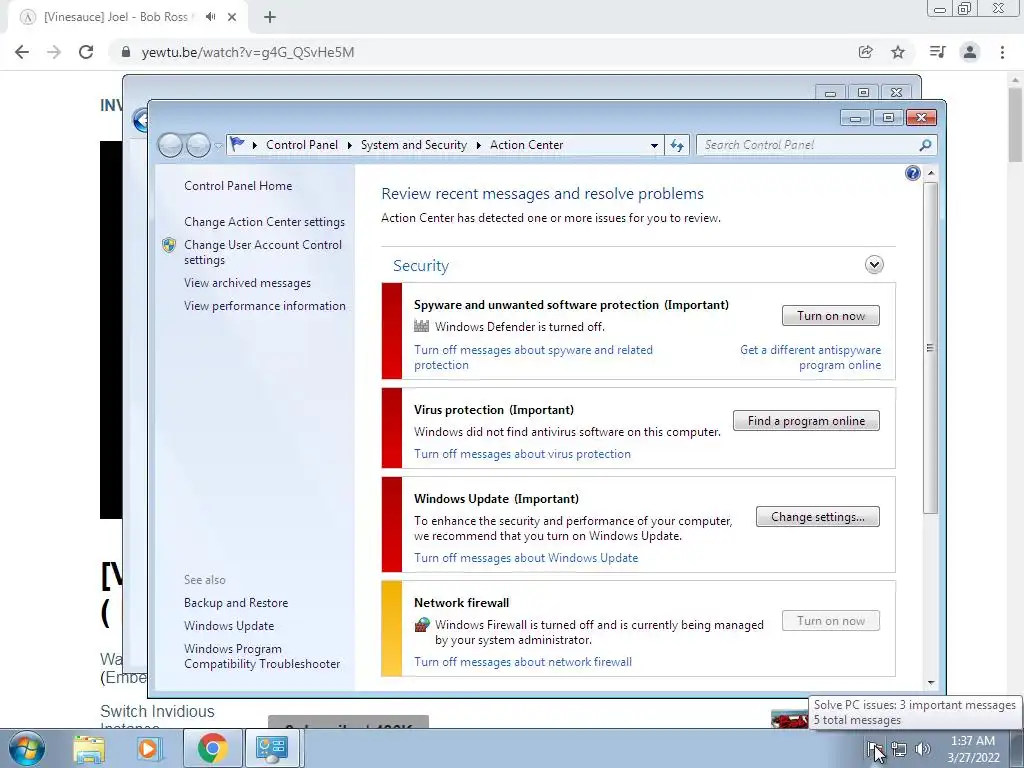Click Turn off messages about virus protection
Screen dimensions: 1024x768
[x=522, y=454]
